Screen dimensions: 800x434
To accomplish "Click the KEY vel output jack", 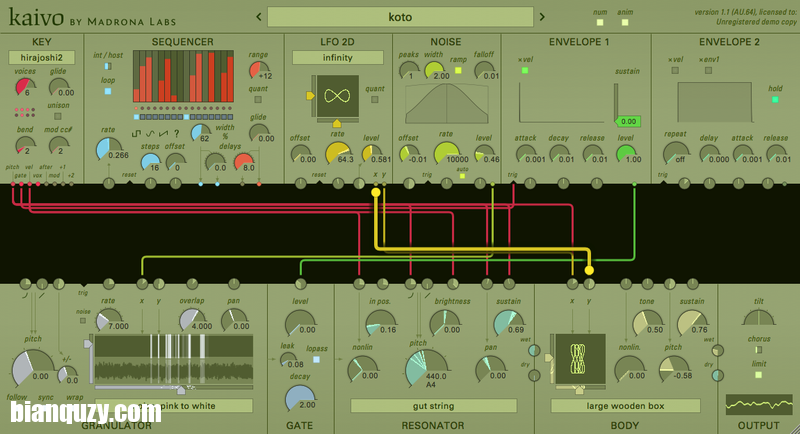I will [30, 184].
